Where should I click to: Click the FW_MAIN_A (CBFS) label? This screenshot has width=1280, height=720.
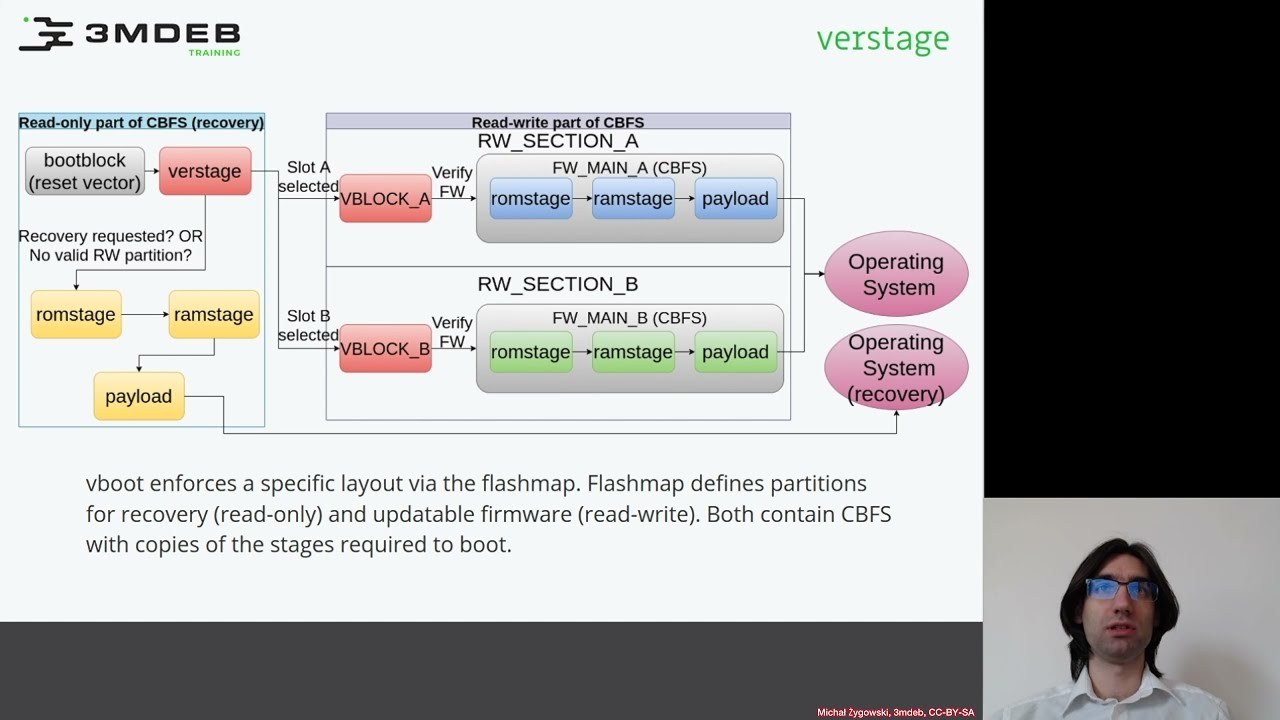(630, 168)
